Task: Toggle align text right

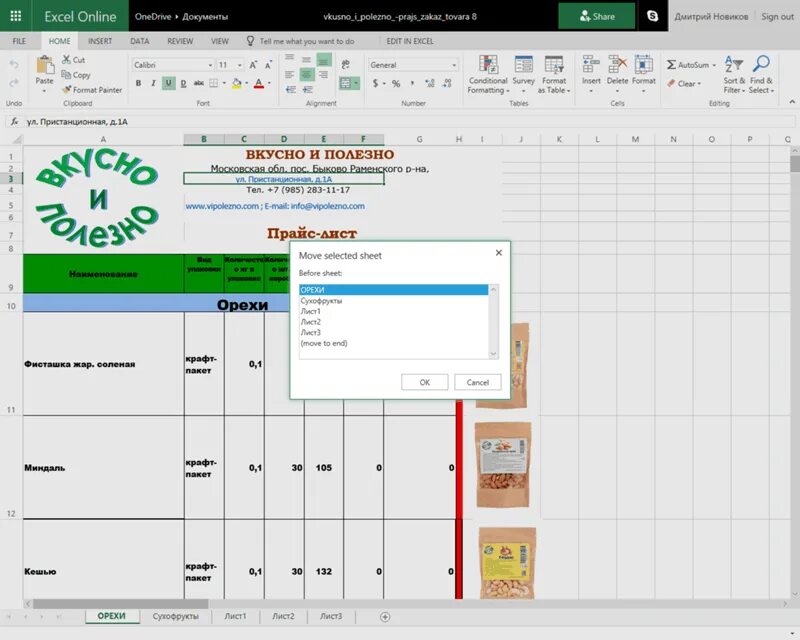Action: 323,75
